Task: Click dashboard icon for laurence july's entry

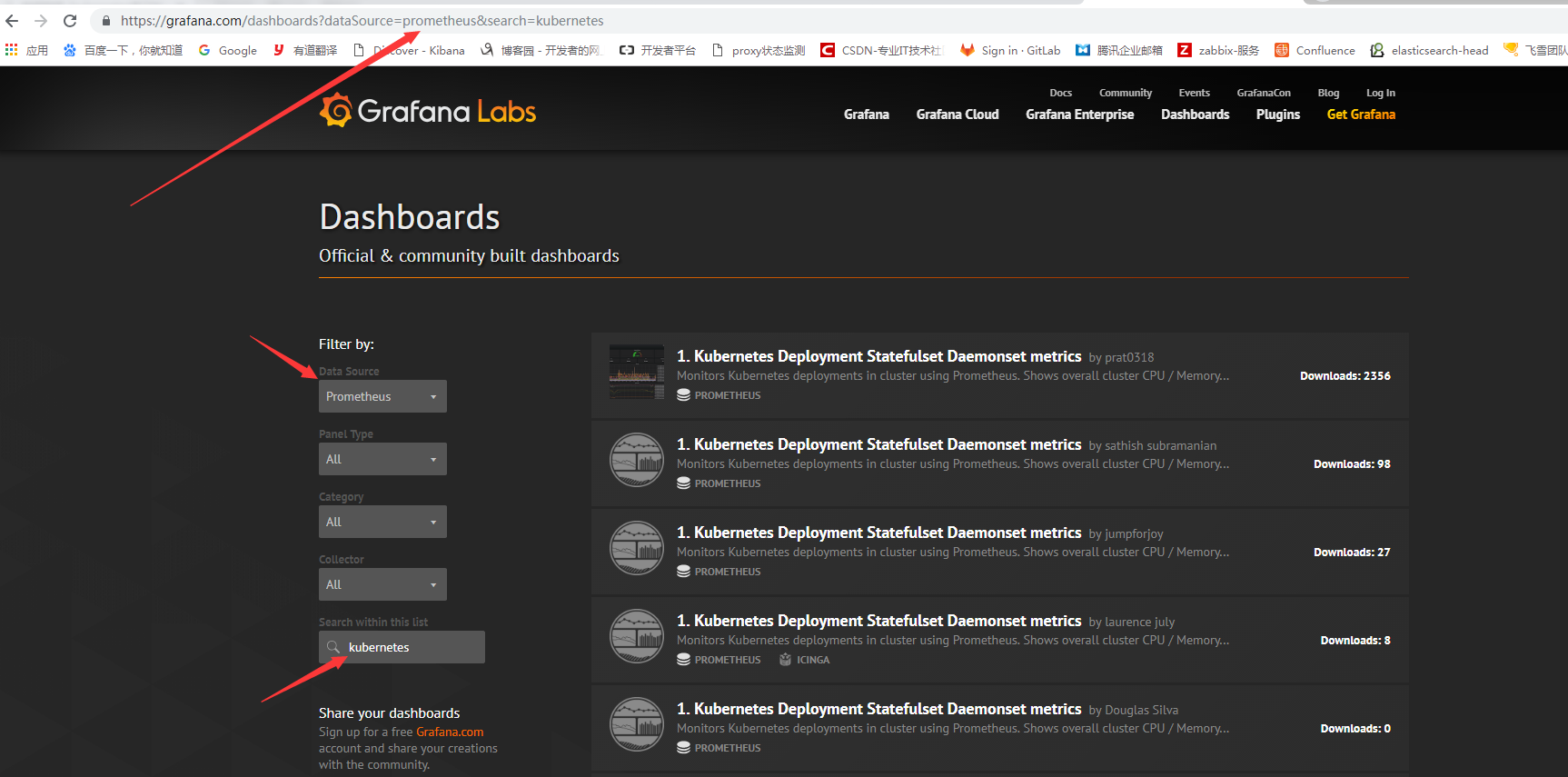Action: click(x=636, y=636)
